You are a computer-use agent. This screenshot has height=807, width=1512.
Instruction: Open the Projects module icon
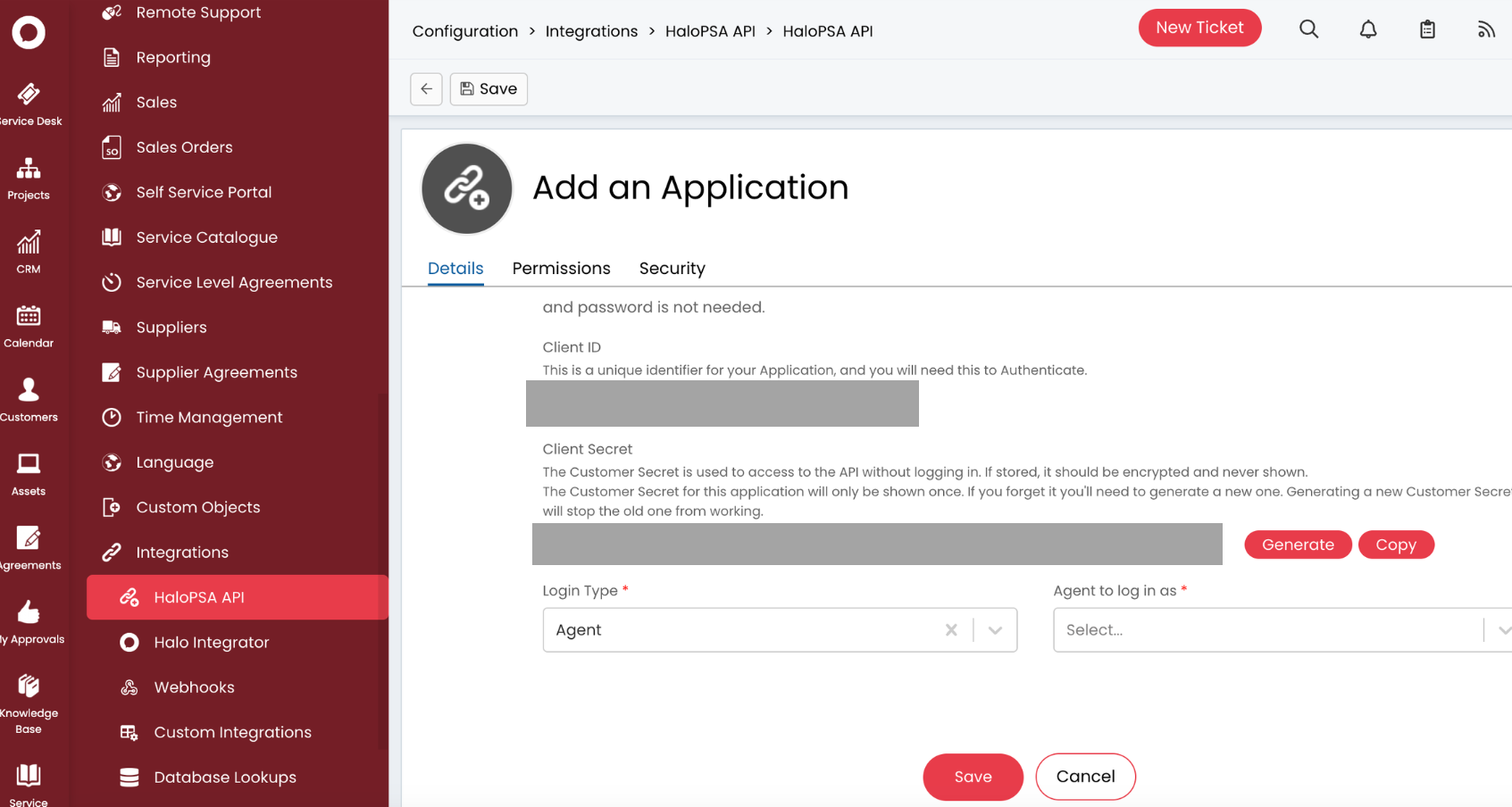coord(29,168)
